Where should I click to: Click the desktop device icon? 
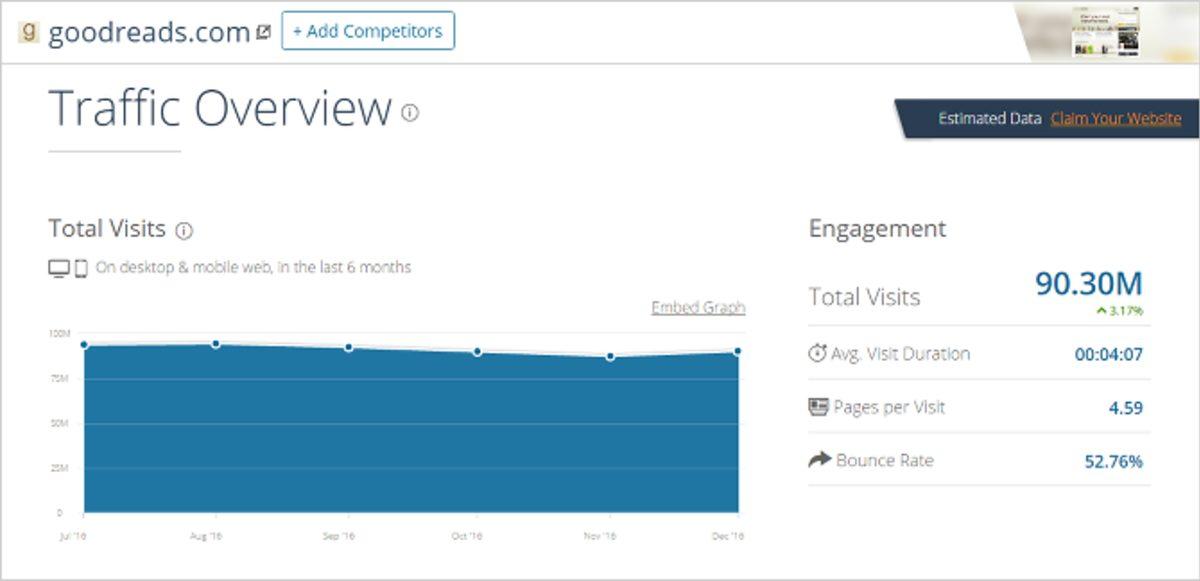coord(59,268)
